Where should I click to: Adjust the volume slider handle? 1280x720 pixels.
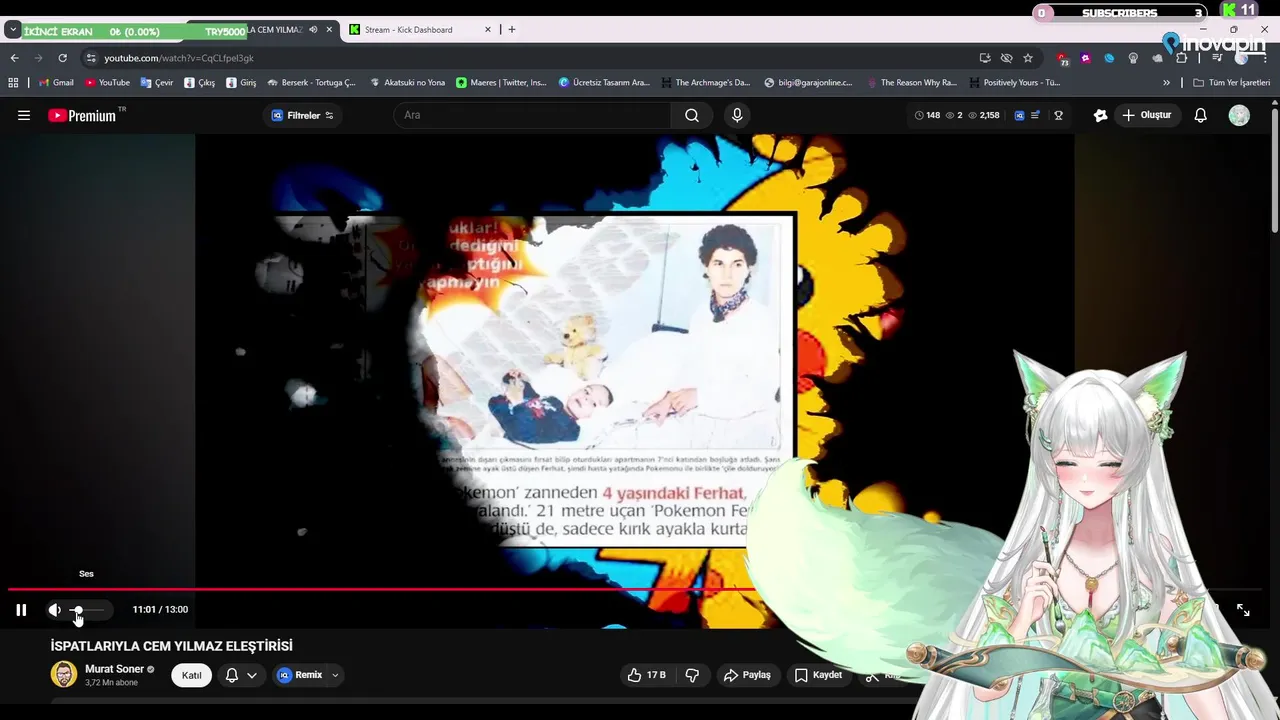point(77,610)
